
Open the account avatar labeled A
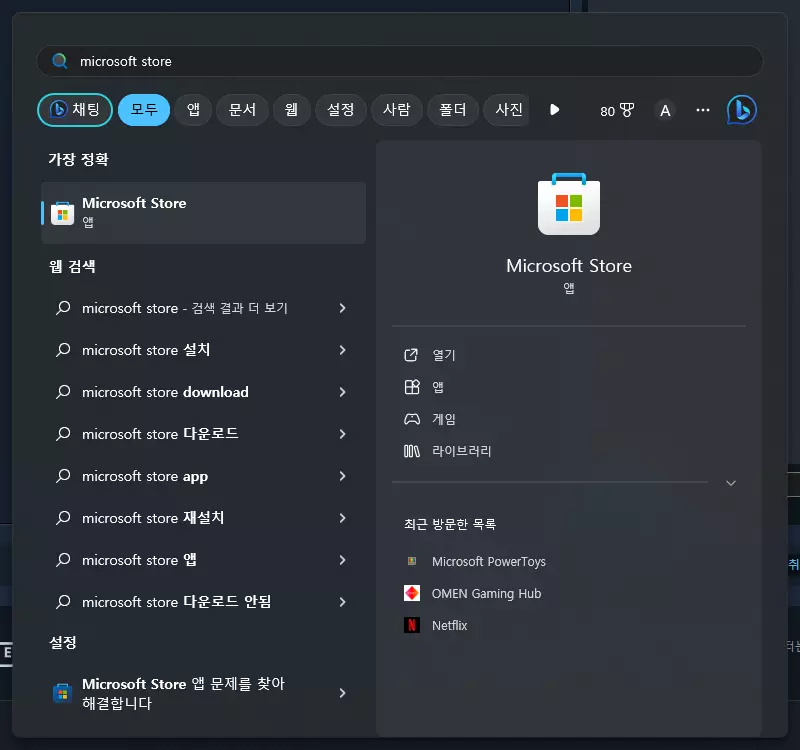665,110
